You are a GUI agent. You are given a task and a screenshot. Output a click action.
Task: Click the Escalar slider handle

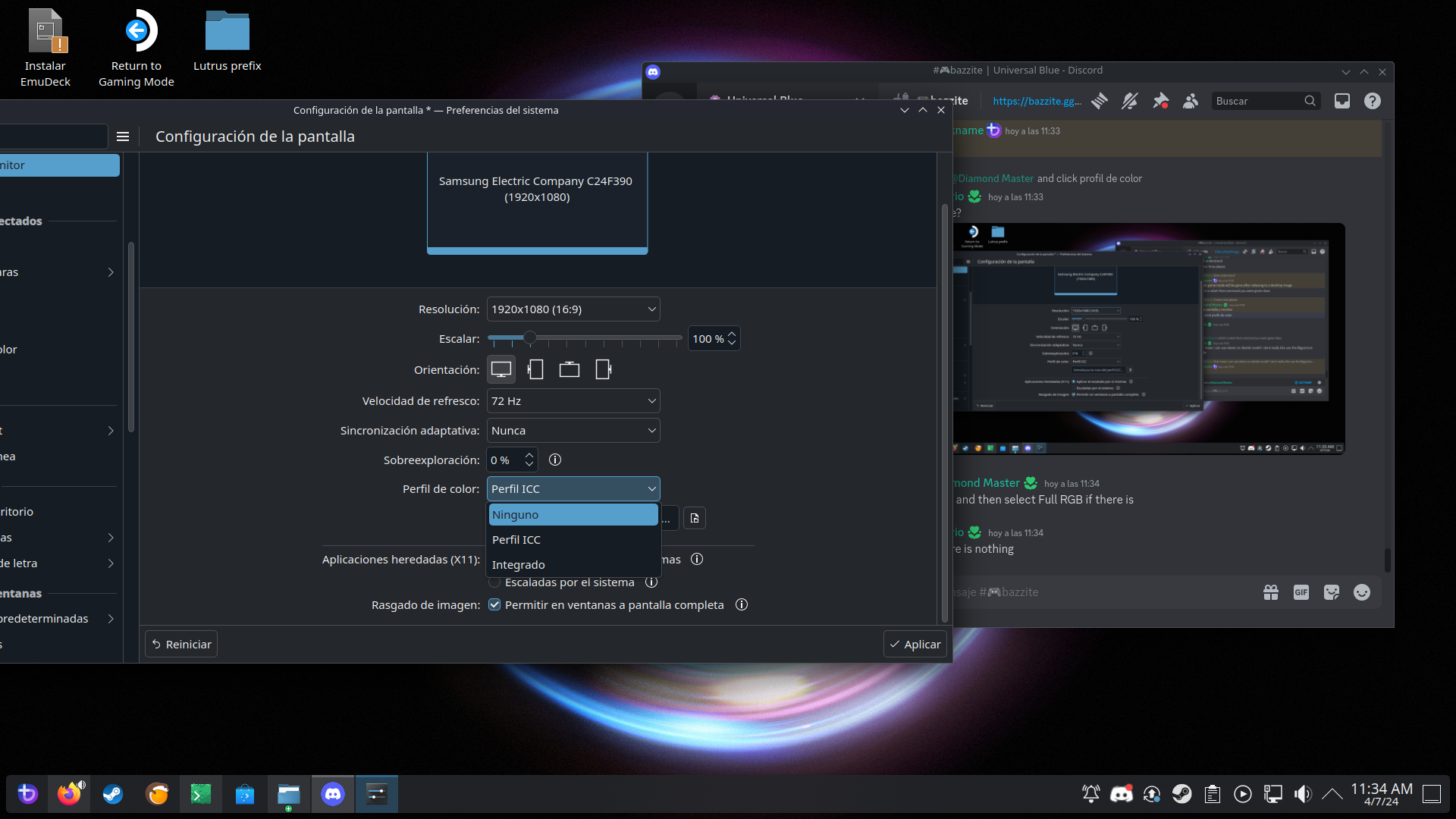click(x=530, y=338)
